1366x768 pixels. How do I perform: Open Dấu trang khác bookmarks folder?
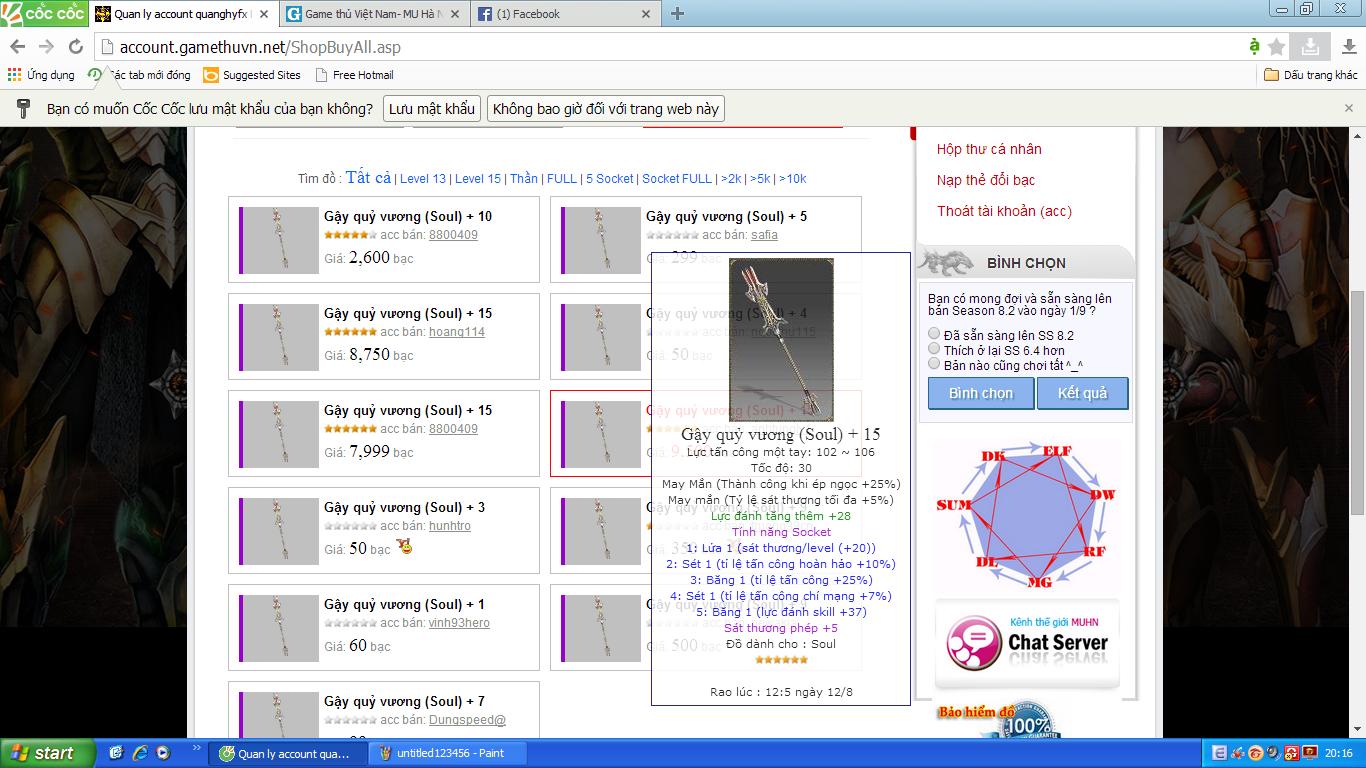[1311, 75]
